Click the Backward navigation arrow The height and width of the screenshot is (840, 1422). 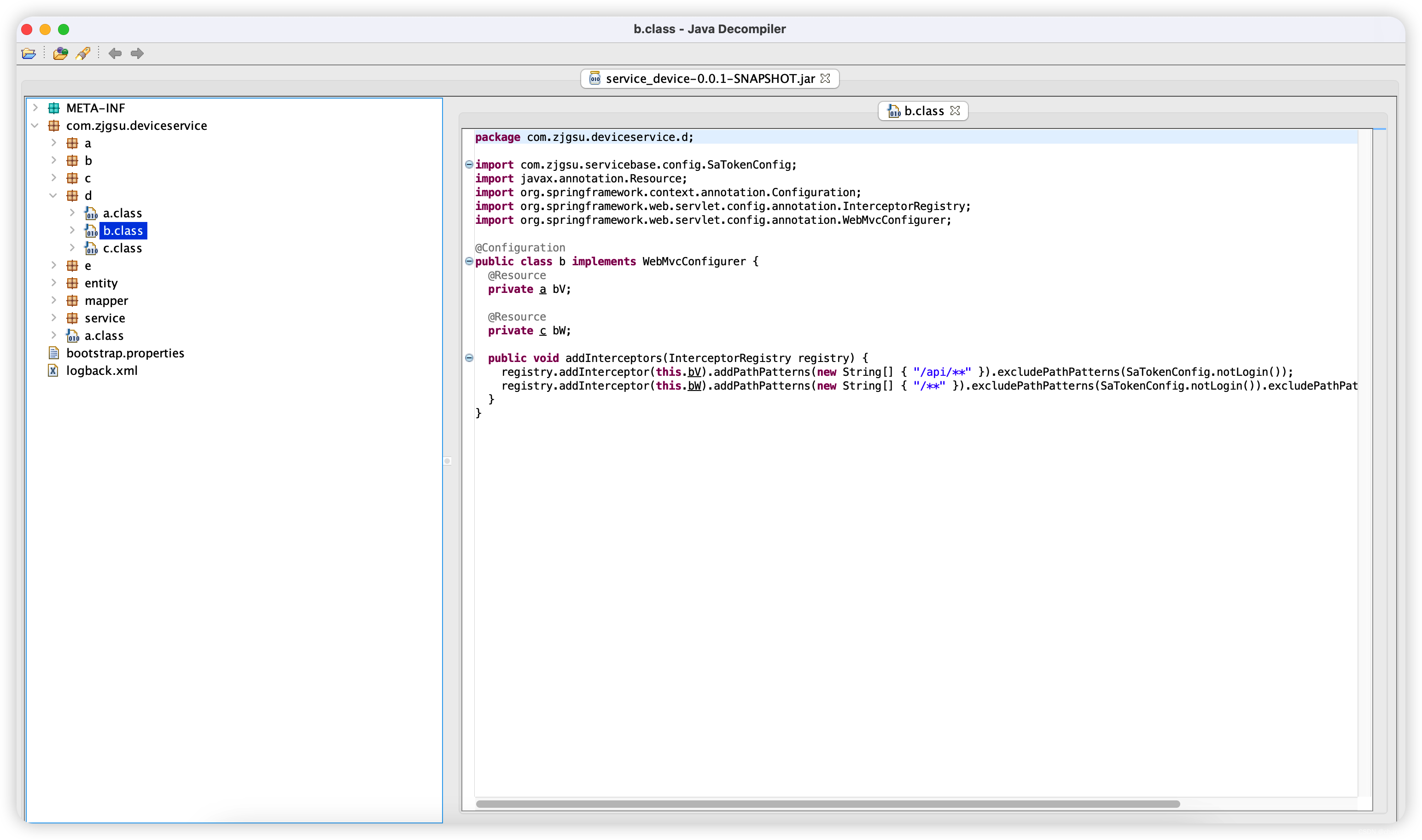(x=115, y=54)
